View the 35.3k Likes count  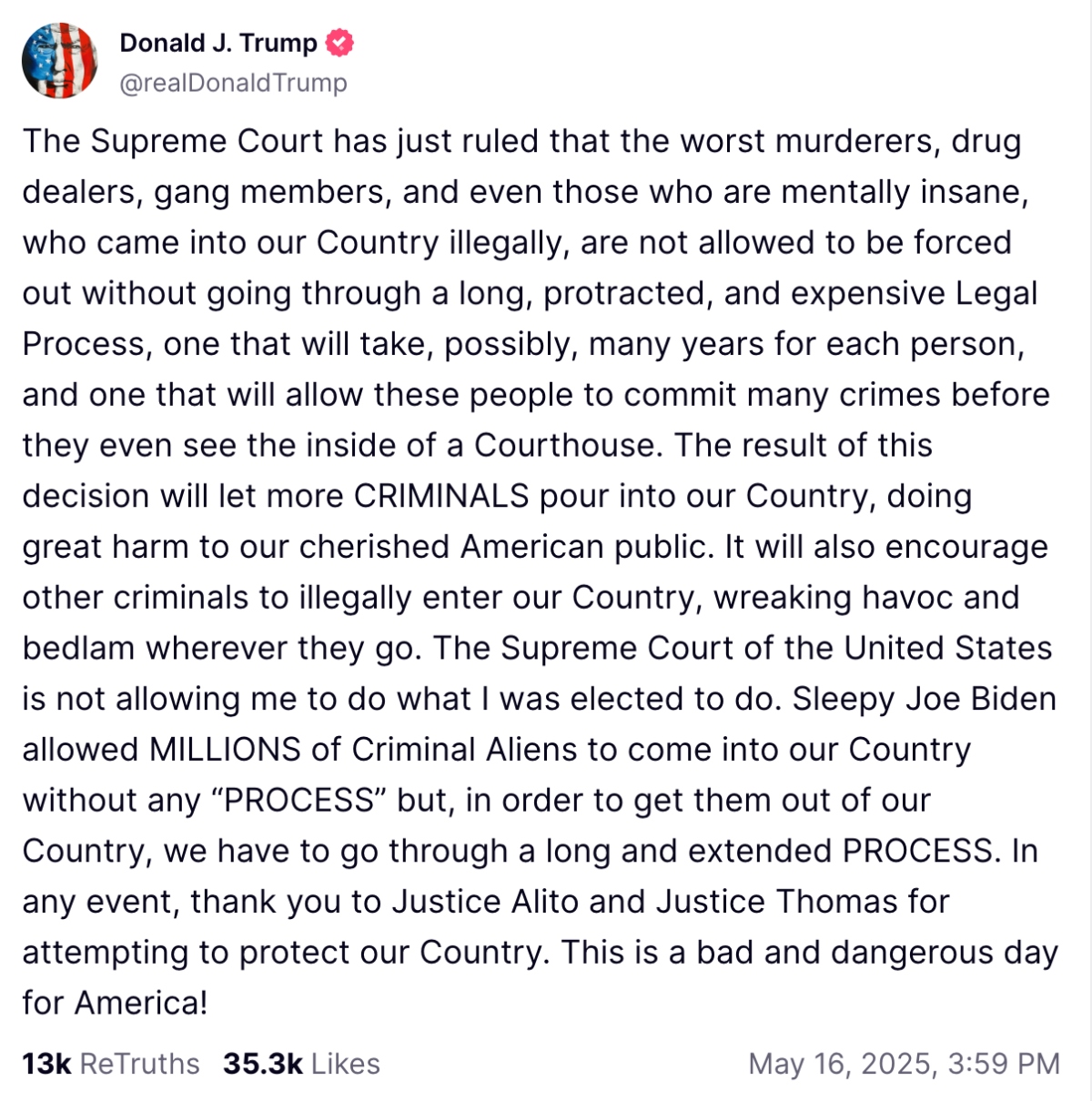click(x=263, y=1063)
